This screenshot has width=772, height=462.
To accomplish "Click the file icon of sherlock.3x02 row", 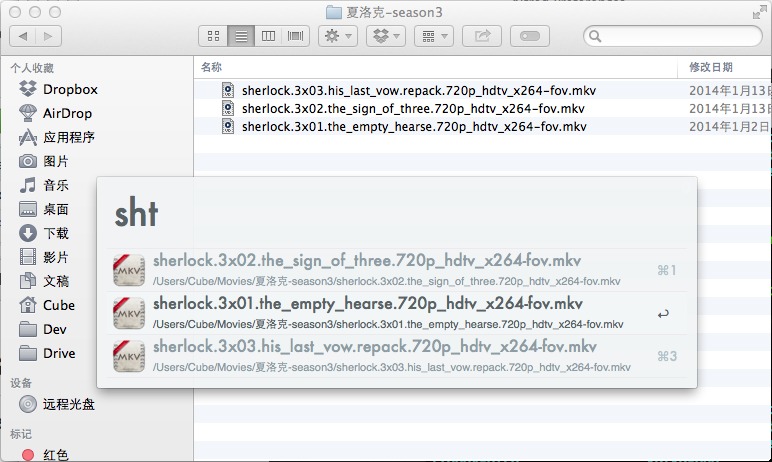I will (x=227, y=108).
